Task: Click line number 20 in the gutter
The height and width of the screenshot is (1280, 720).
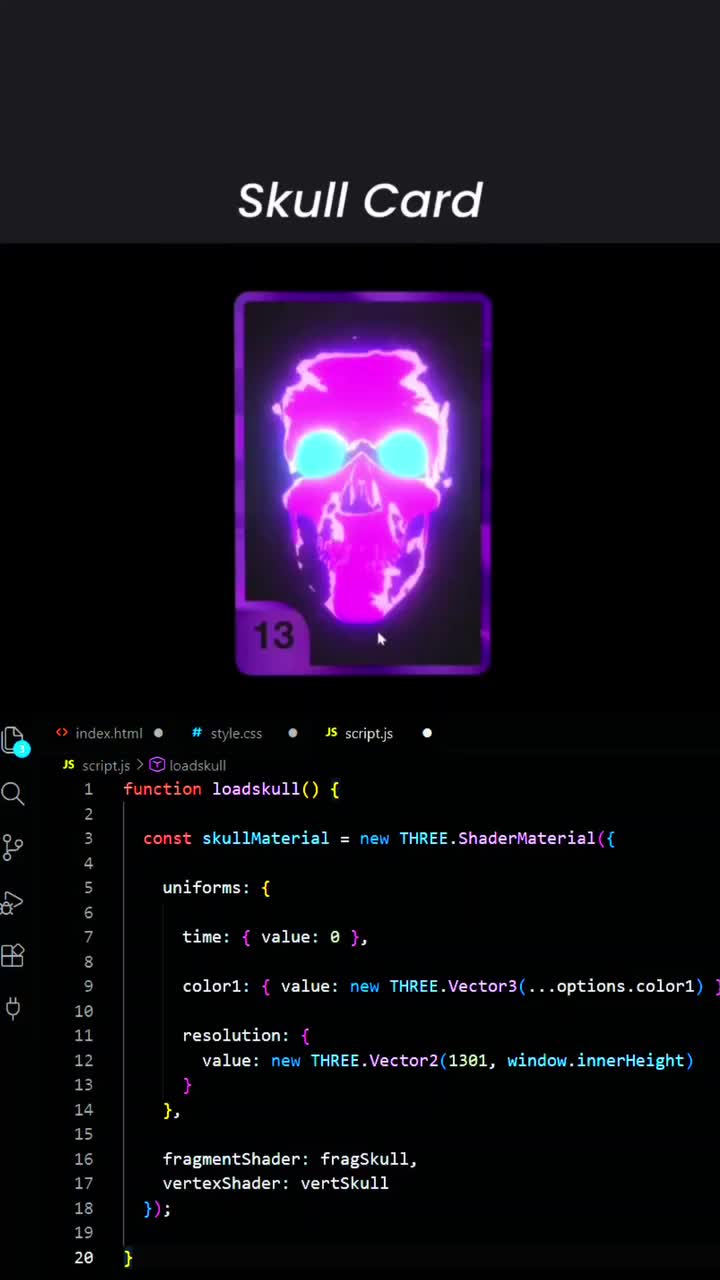Action: click(x=83, y=1258)
